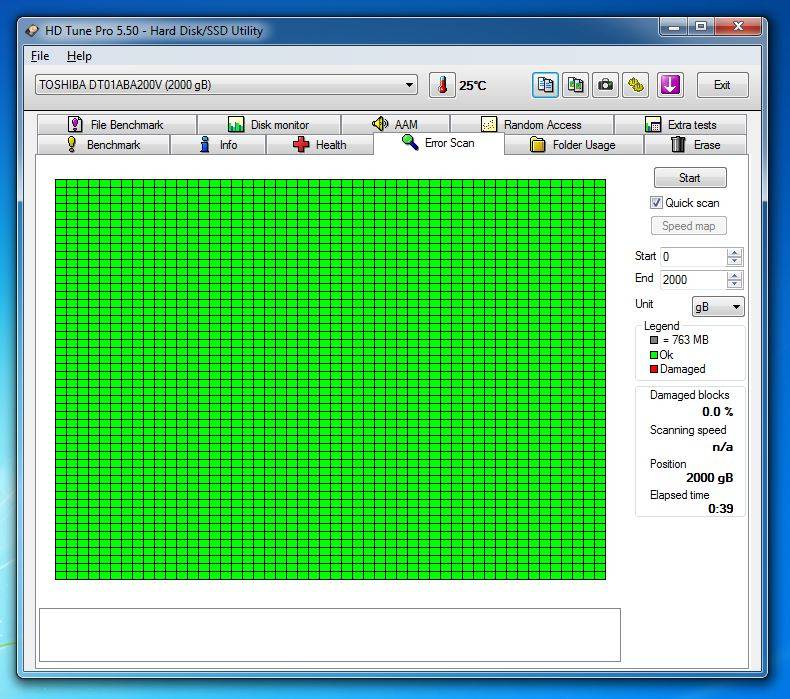Image resolution: width=790 pixels, height=699 pixels.
Task: Click the red Damaged legend swatch
Action: point(654,369)
